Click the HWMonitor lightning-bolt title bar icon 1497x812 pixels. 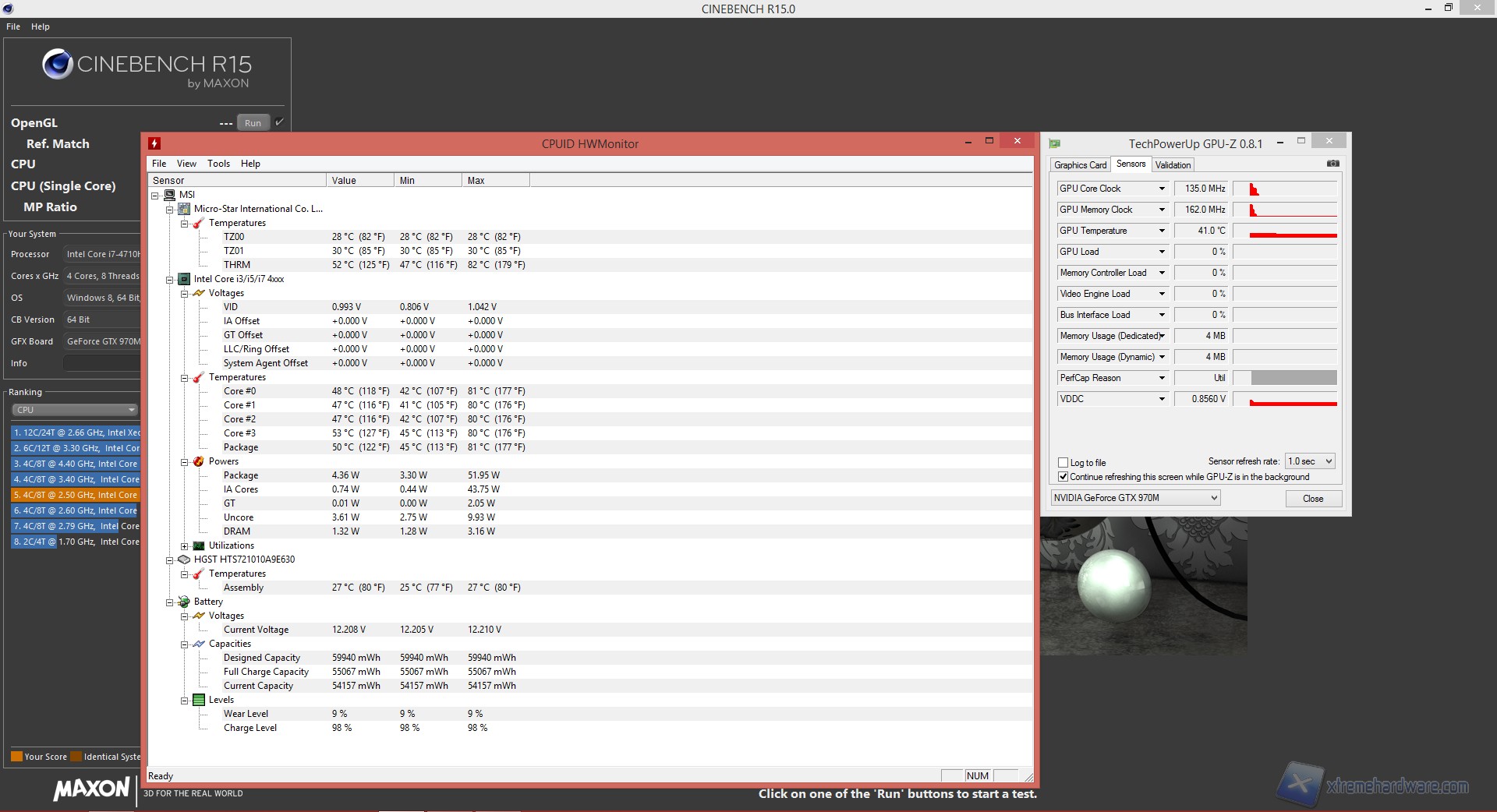point(154,143)
